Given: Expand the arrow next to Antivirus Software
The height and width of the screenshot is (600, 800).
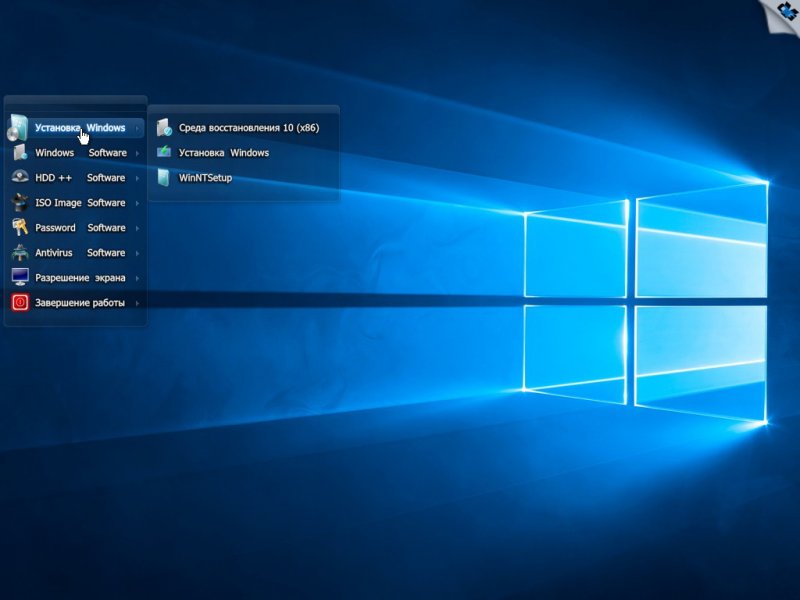Looking at the screenshot, I should click(x=137, y=253).
